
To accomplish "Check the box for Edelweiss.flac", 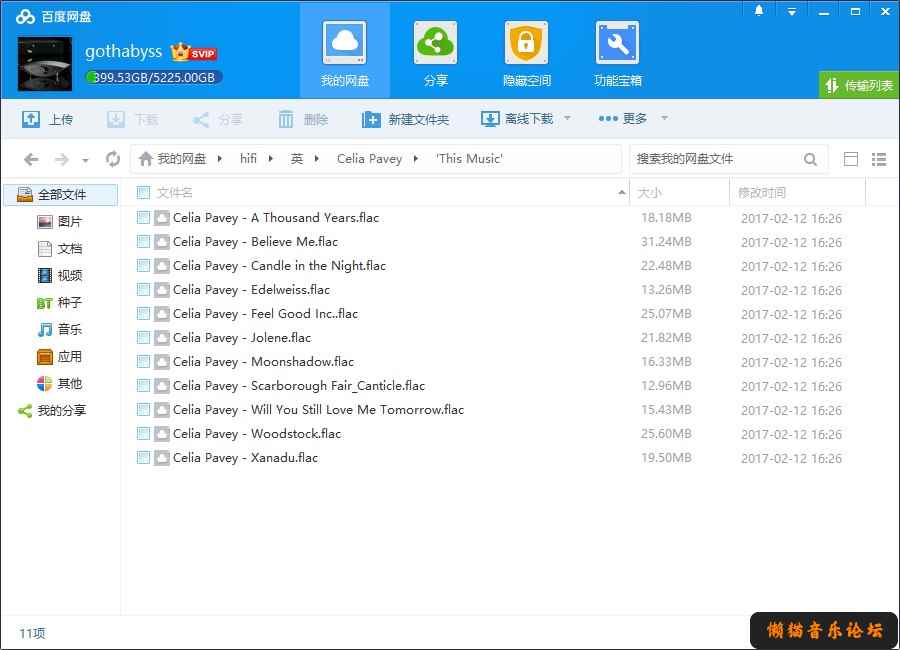I will [x=143, y=290].
